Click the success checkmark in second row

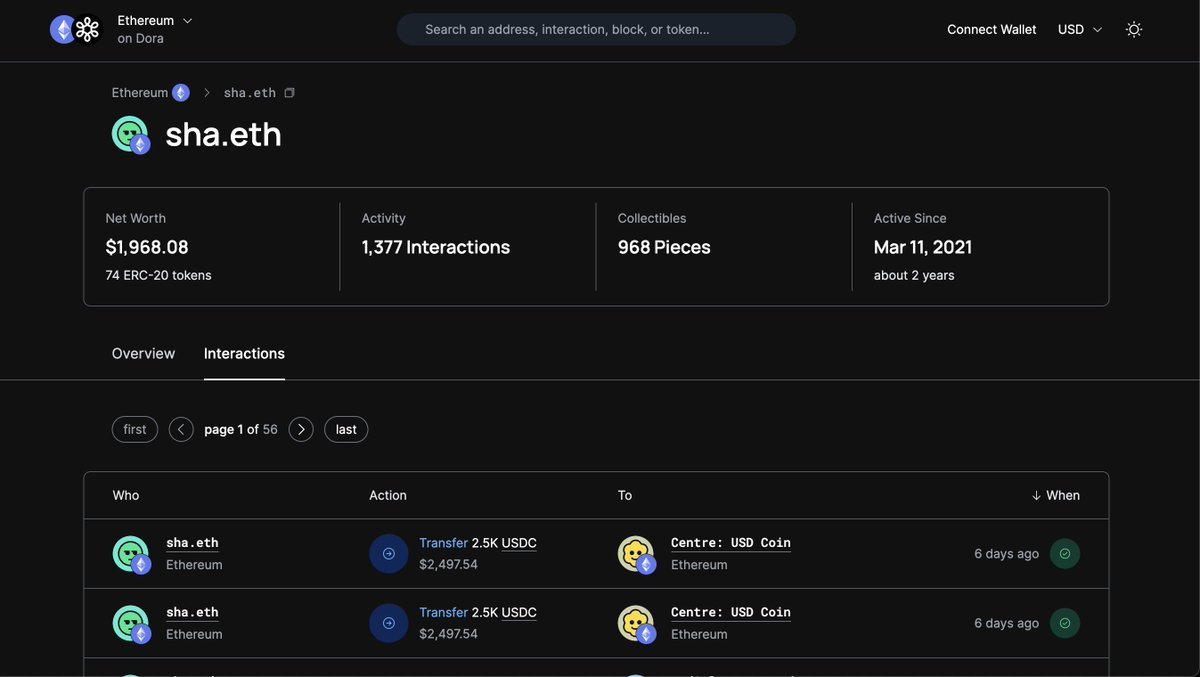(x=1064, y=623)
